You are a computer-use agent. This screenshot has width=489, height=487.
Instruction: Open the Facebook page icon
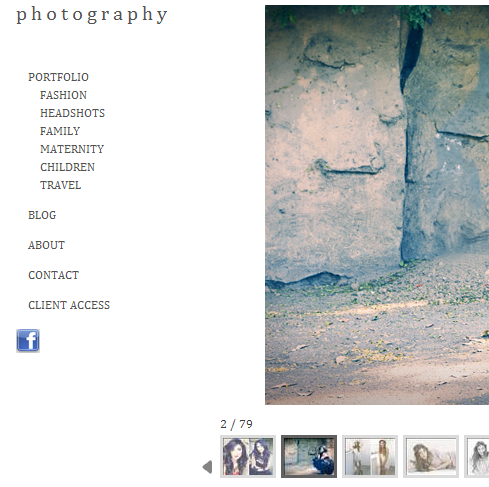[x=28, y=340]
